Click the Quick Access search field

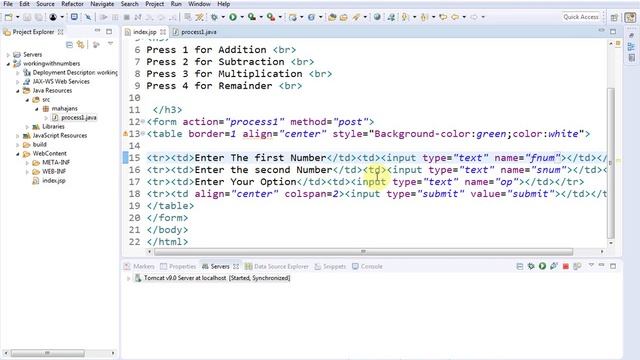tap(581, 17)
